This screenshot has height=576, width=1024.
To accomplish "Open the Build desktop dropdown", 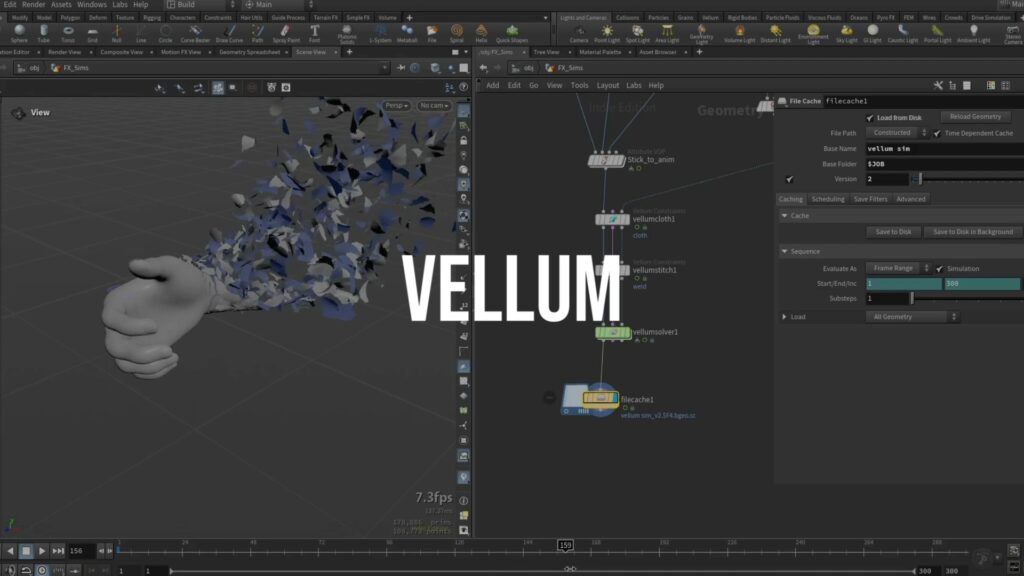I will pos(200,5).
